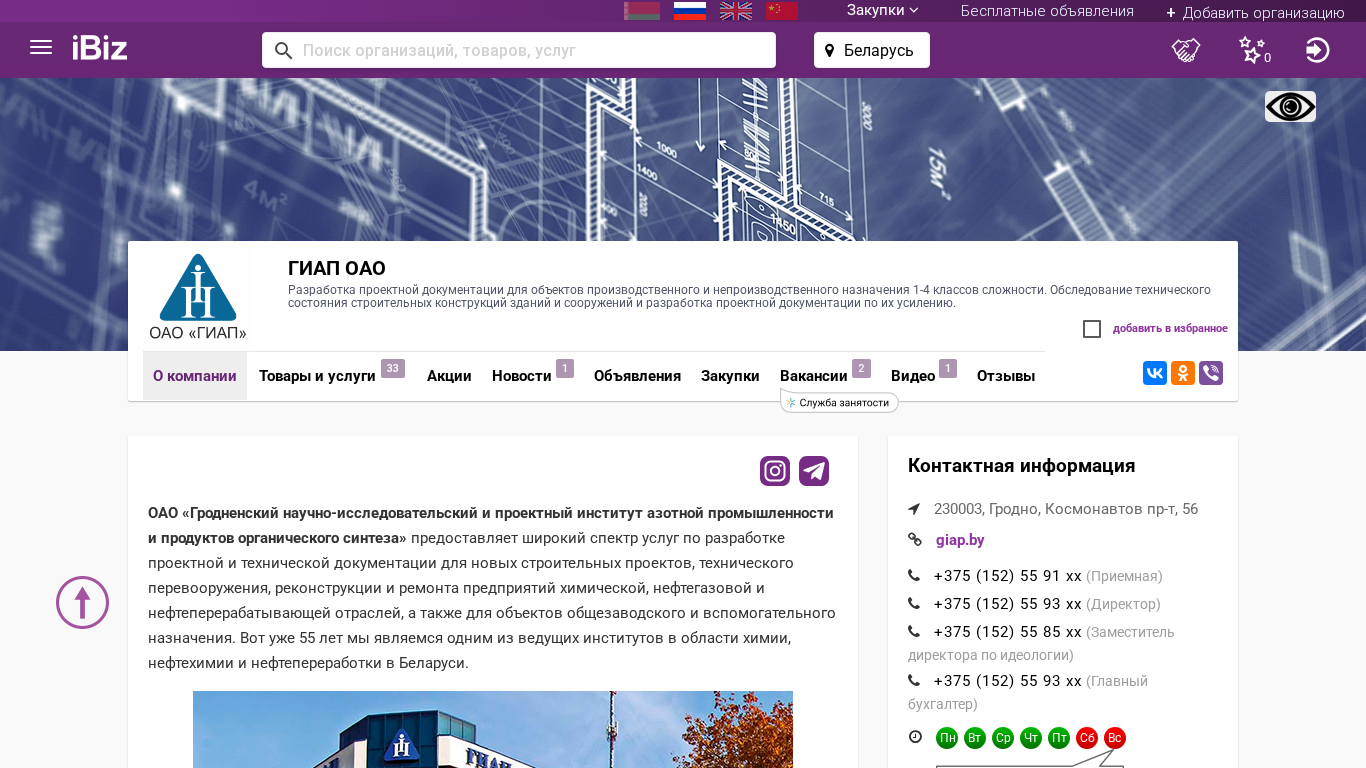
Task: Open favorites stars icon
Action: (x=1253, y=50)
